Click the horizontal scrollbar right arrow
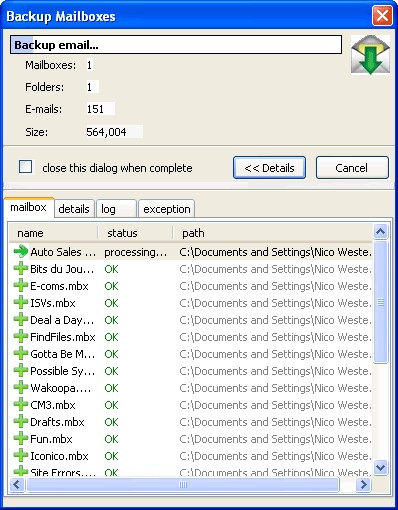 363,484
